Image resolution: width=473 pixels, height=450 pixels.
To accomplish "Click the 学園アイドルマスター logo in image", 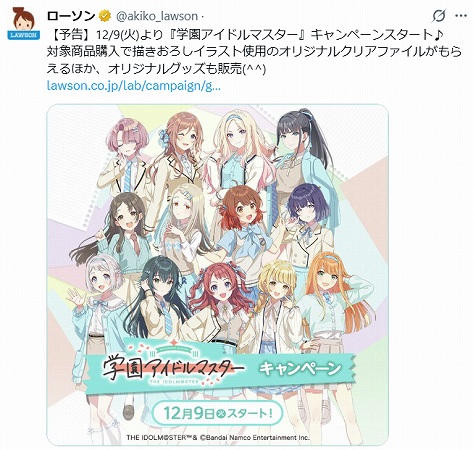I will [173, 367].
